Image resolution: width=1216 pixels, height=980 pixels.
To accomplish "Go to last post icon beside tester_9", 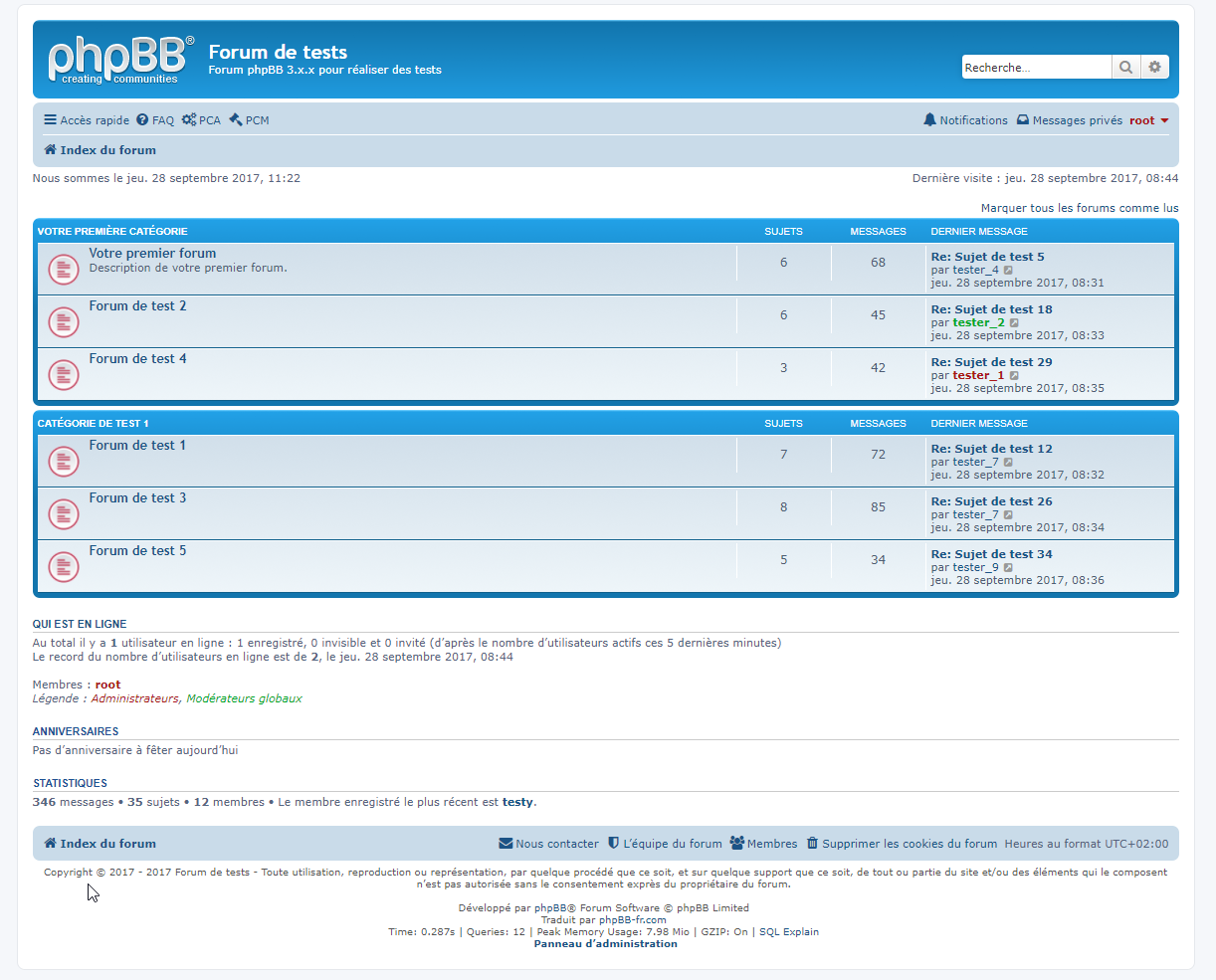I will click(x=1008, y=567).
